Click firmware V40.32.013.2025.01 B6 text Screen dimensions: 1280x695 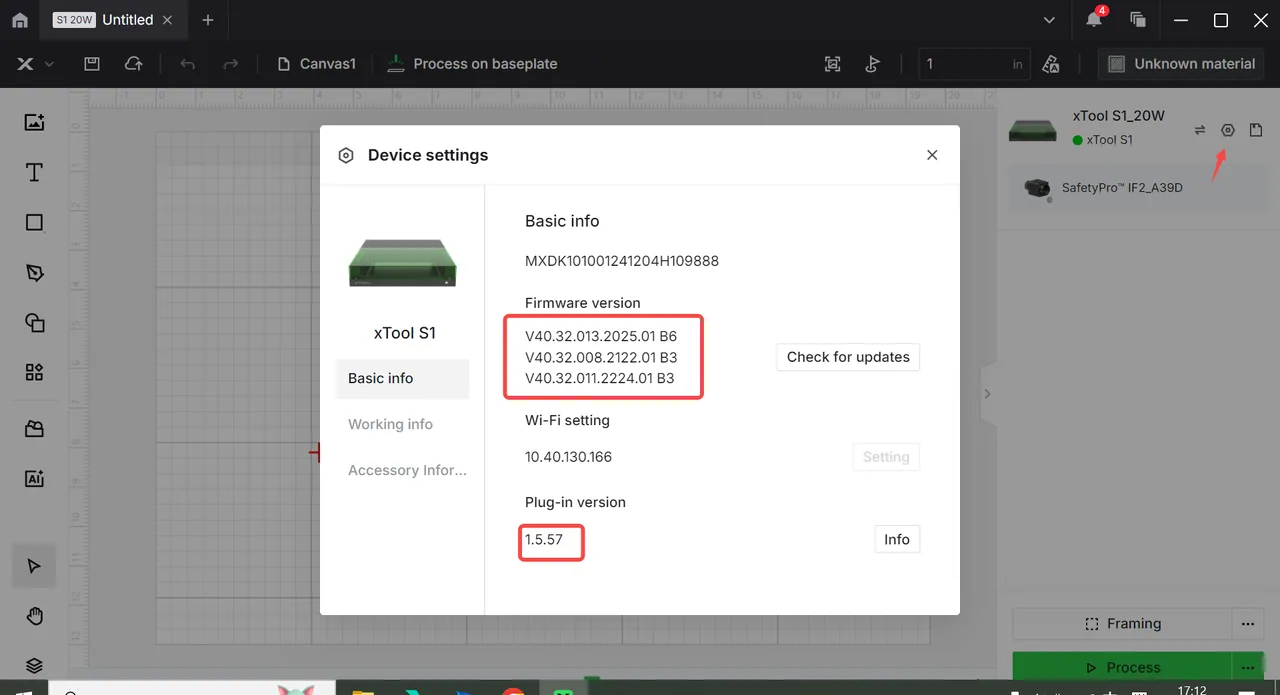point(601,336)
